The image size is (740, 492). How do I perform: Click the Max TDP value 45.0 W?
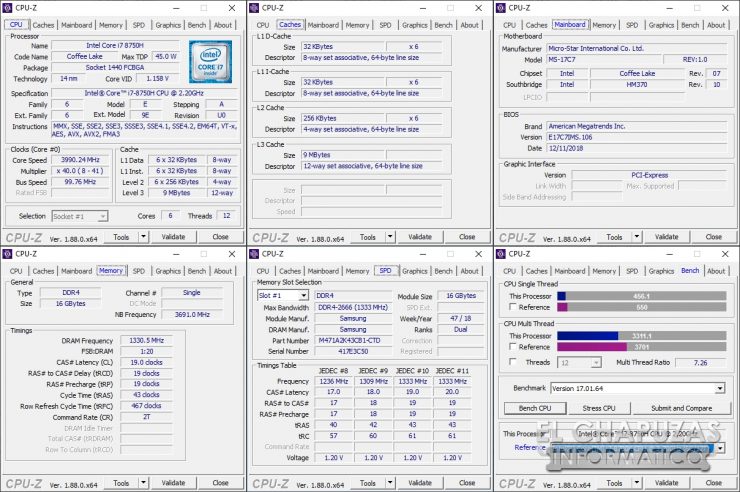pos(166,56)
